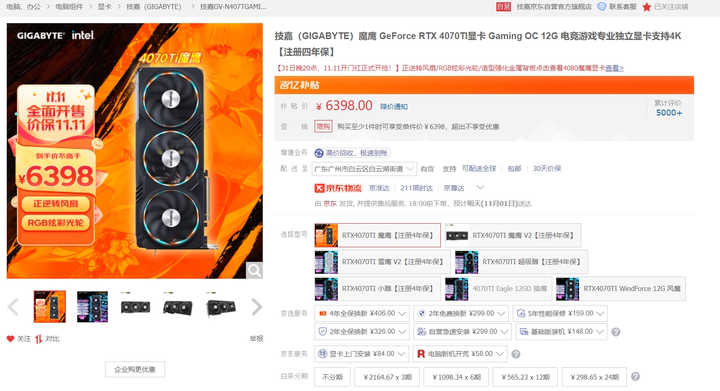Choose model RTX4070TI WindForce 12G 风魔
The height and width of the screenshot is (391, 720).
pos(620,289)
